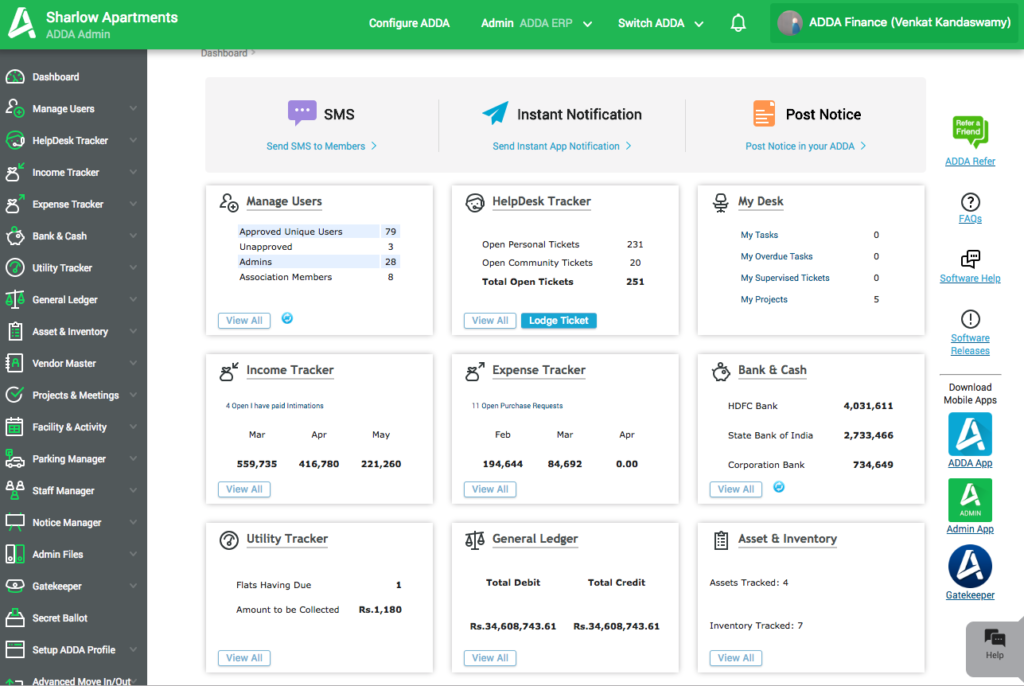Select Approved Unique Users row

[319, 231]
